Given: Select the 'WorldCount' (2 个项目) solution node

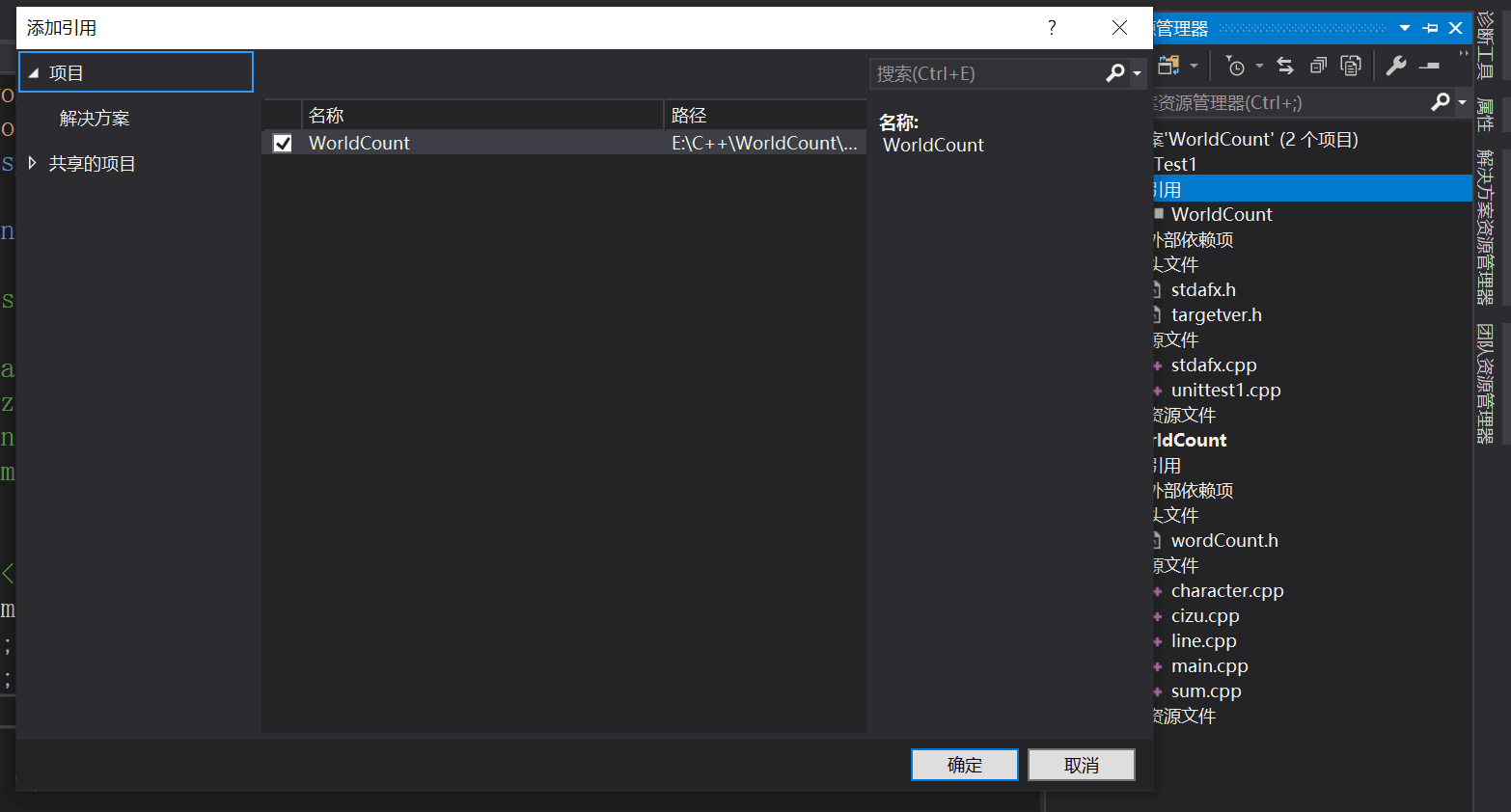Looking at the screenshot, I should pos(1255,139).
